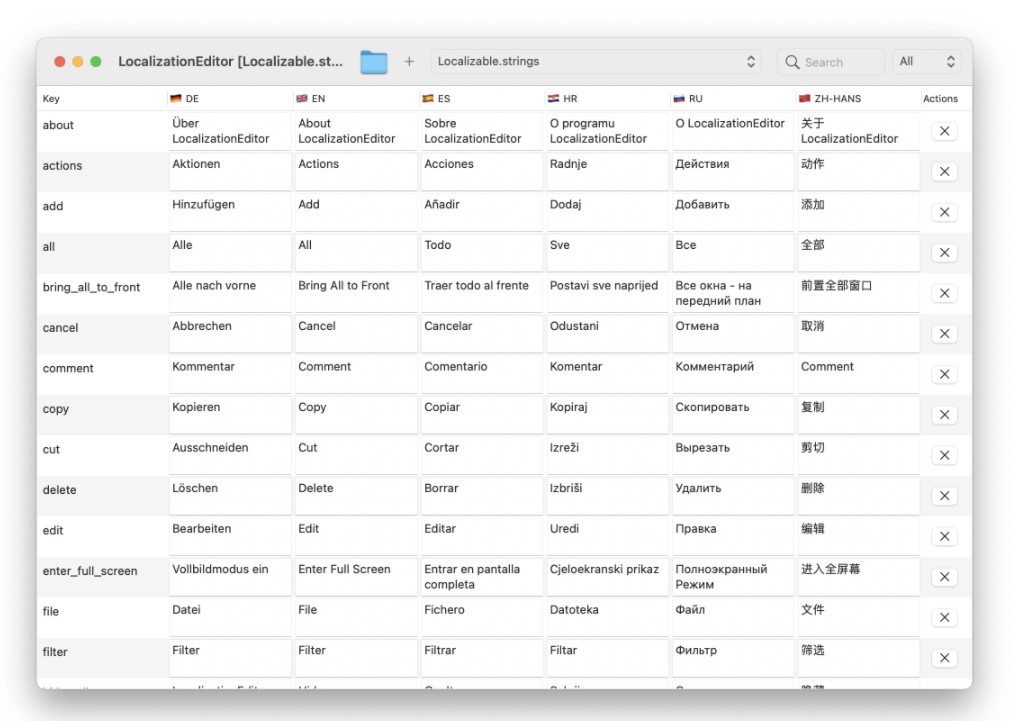Open the 'All' filter dropdown
This screenshot has height=721, width=1013.
point(926,61)
